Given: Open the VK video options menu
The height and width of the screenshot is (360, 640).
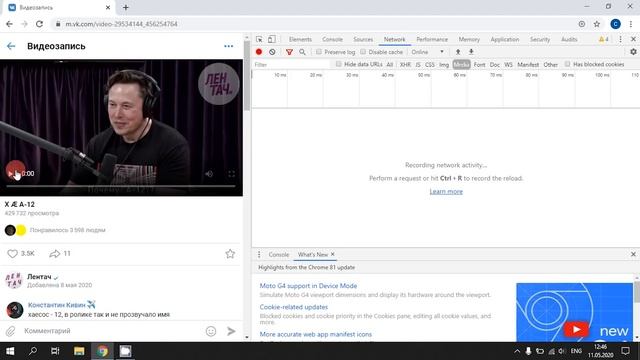Looking at the screenshot, I should tap(229, 46).
